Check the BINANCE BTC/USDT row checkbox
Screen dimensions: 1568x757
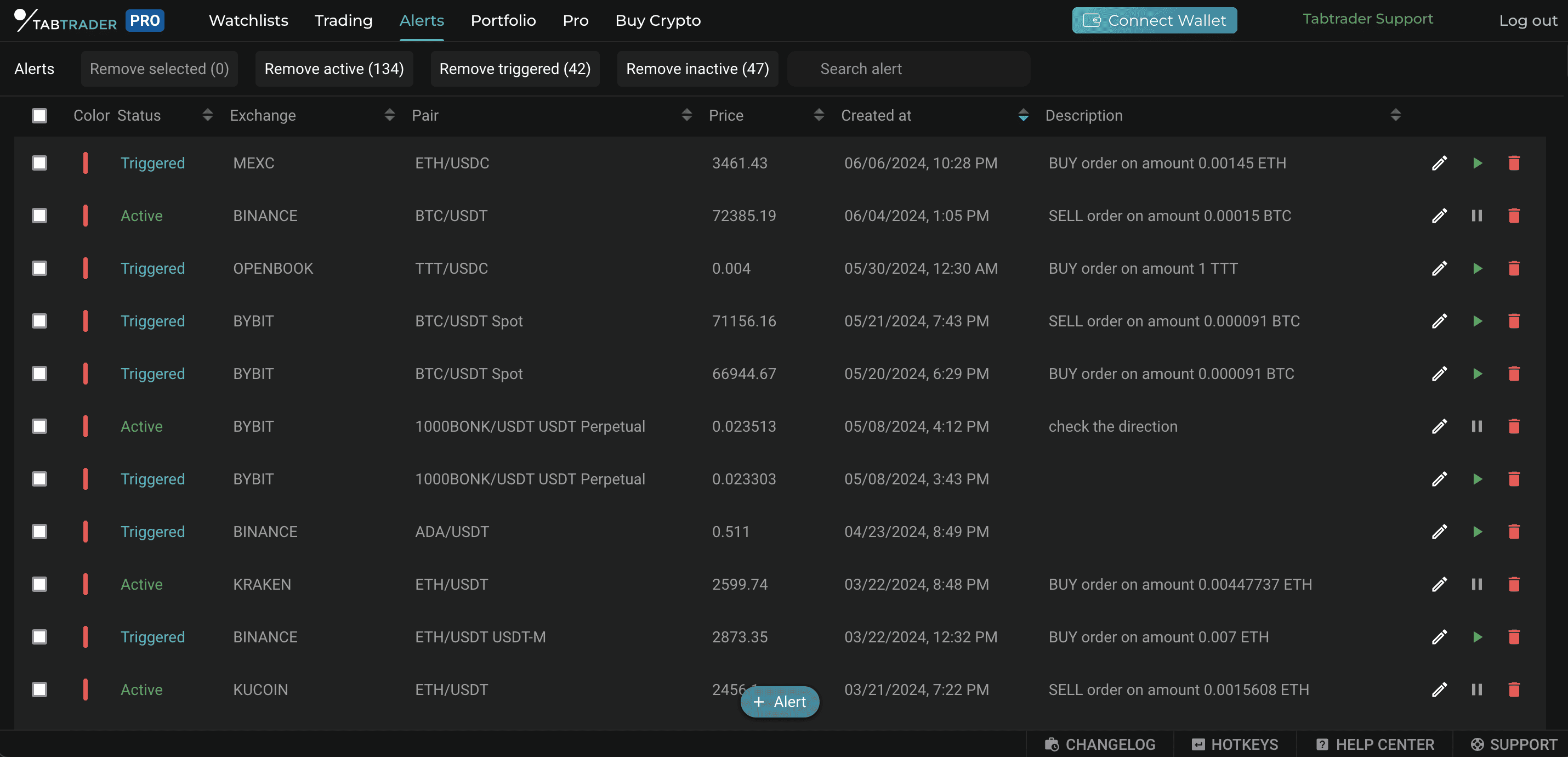39,216
